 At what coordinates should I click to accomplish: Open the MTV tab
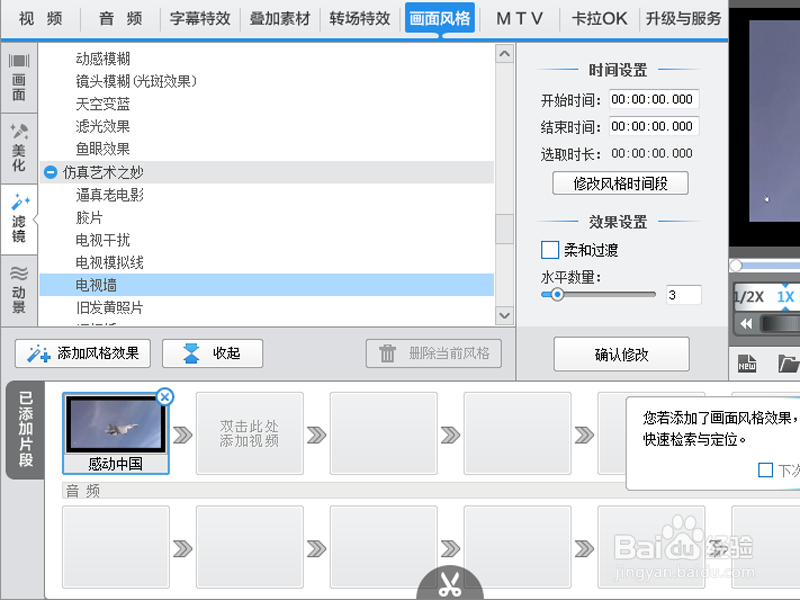[x=519, y=18]
